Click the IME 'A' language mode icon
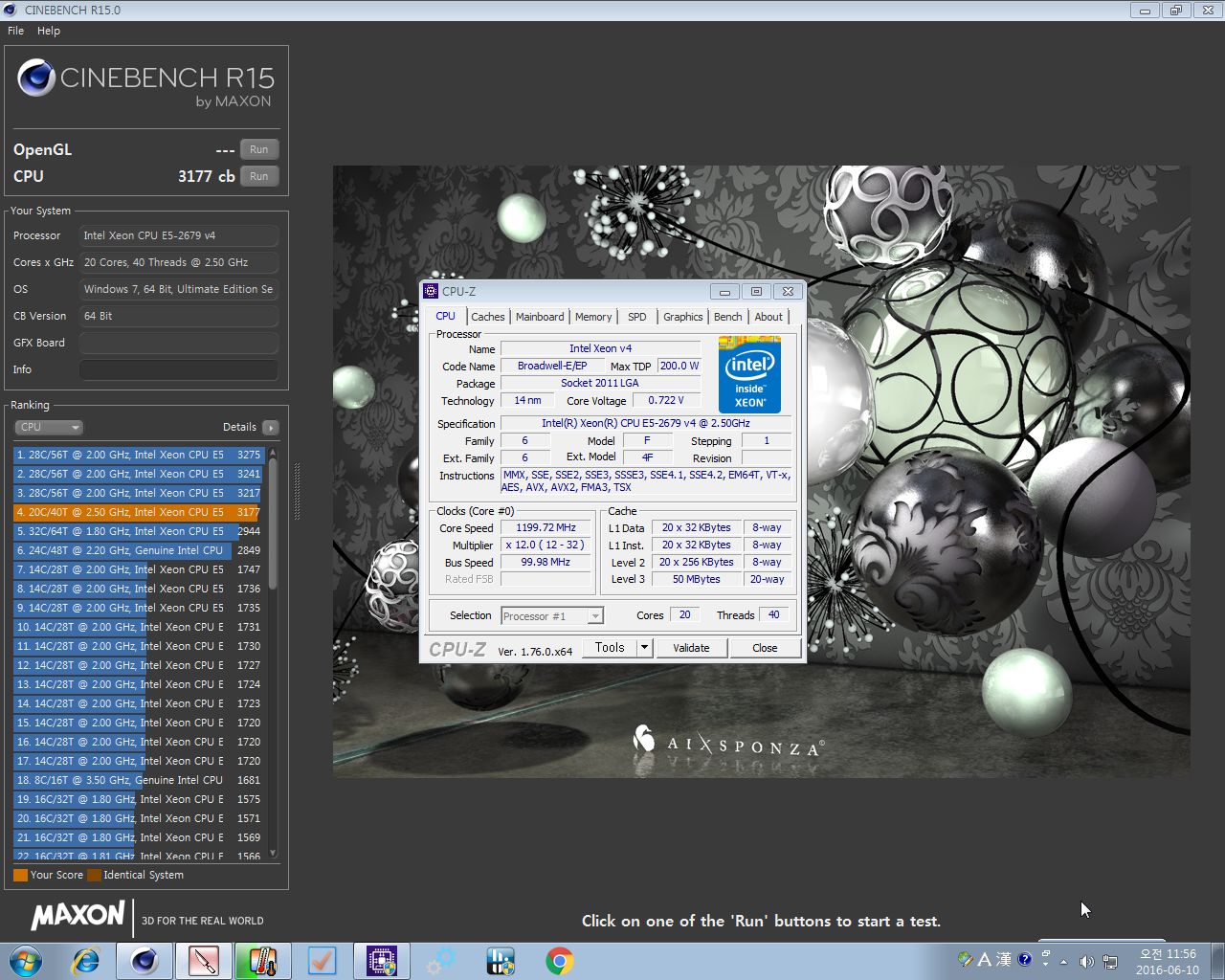The width and height of the screenshot is (1225, 980). [984, 959]
